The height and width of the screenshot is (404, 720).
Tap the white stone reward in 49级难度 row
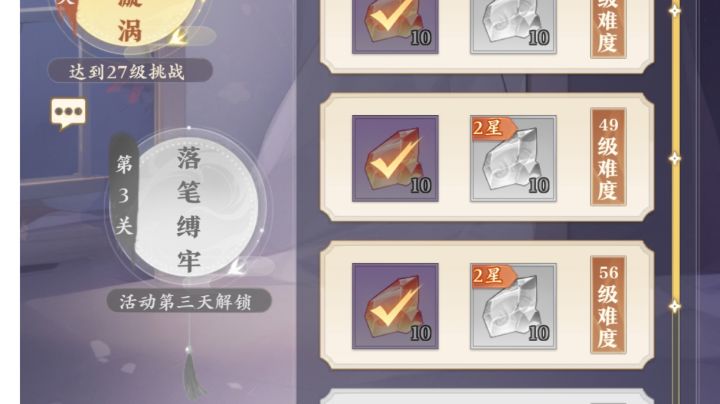click(513, 158)
